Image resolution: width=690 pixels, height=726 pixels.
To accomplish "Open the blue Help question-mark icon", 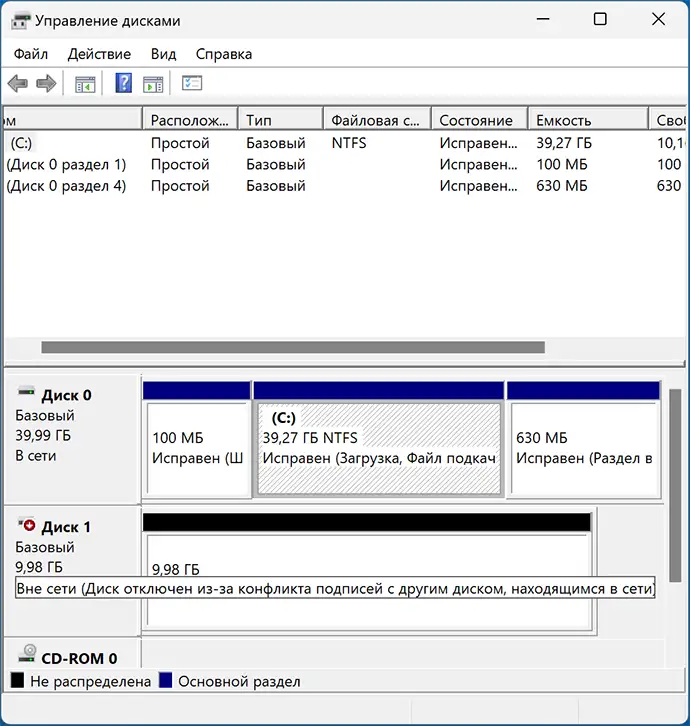I will point(124,83).
